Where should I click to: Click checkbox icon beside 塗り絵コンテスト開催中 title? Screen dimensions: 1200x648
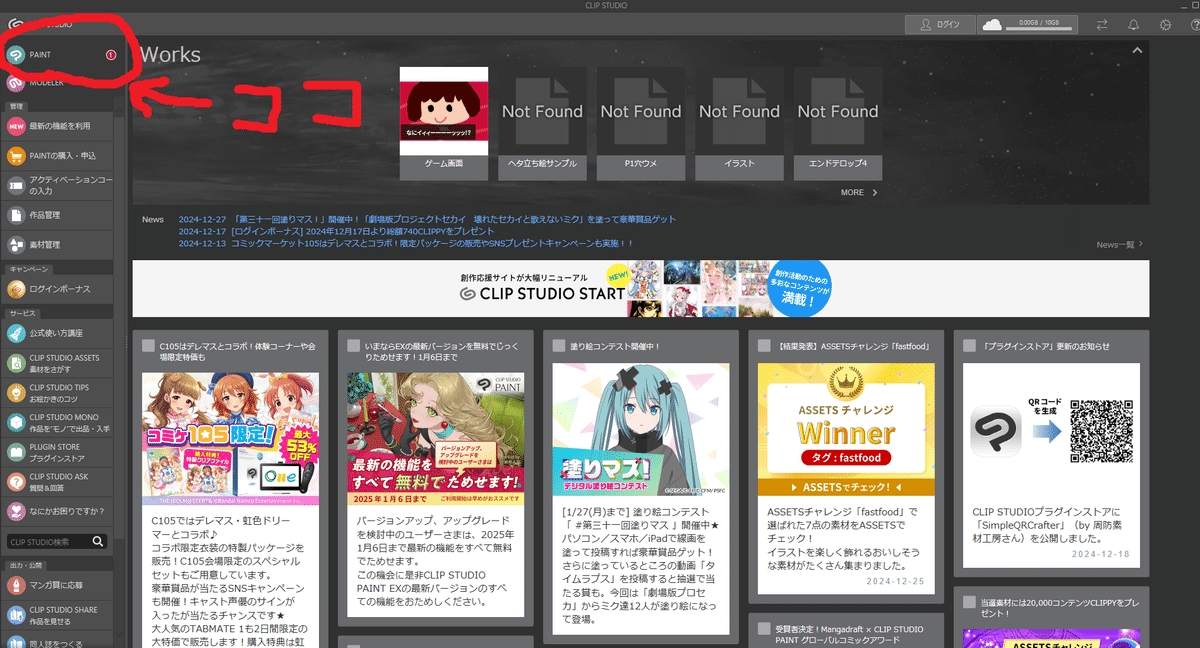[x=560, y=346]
